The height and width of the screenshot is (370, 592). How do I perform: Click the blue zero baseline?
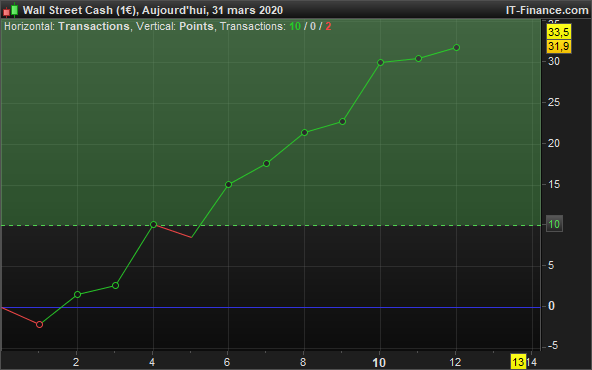270,307
